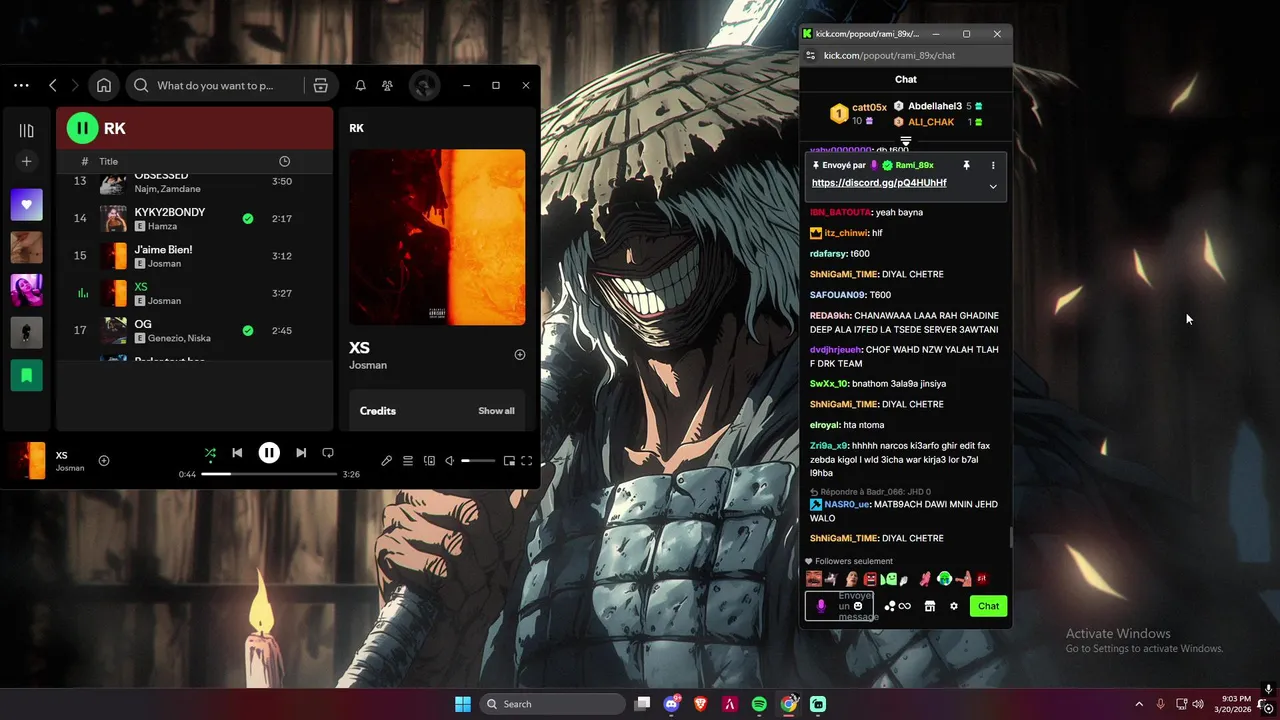The image size is (1280, 720).
Task: Select the KYKY2BONDY track row
Action: (x=194, y=218)
